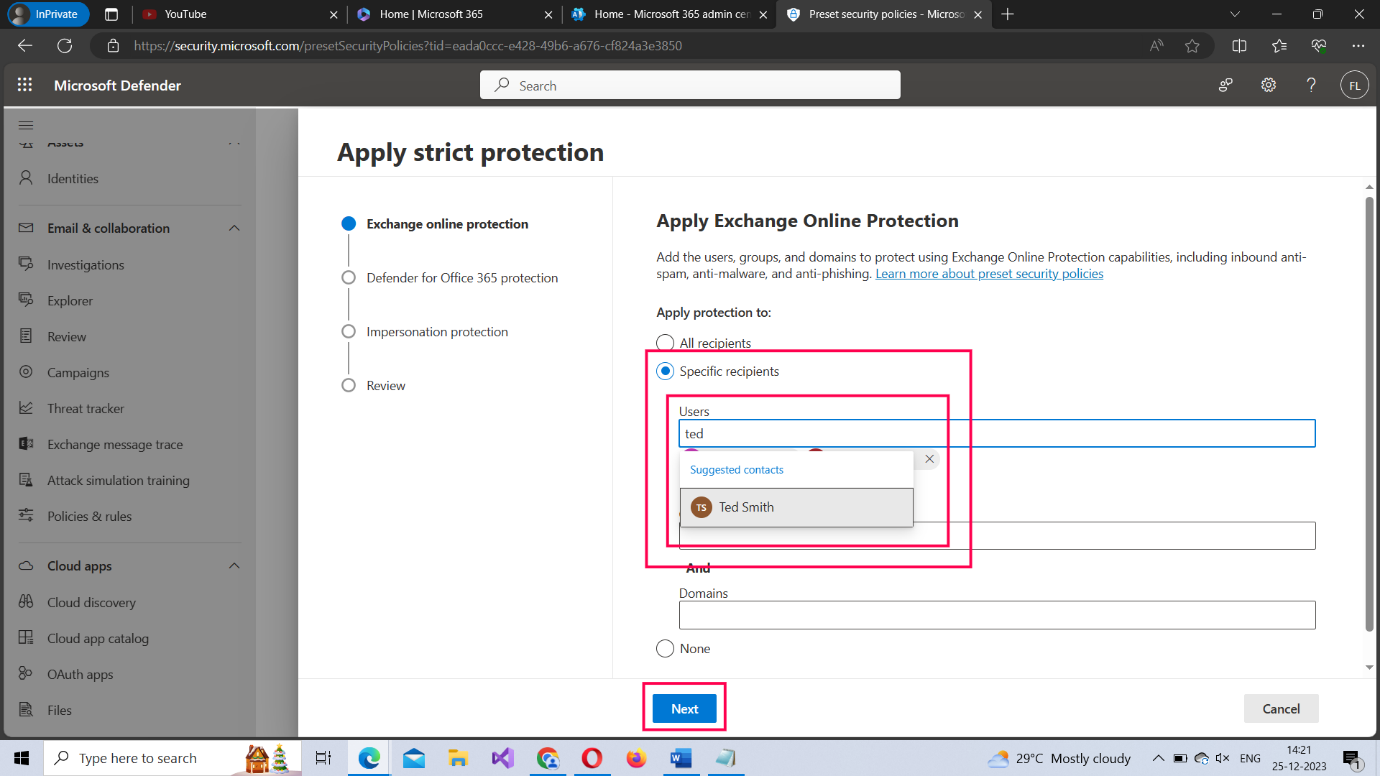Open Attack simulation training in sidebar

[118, 480]
